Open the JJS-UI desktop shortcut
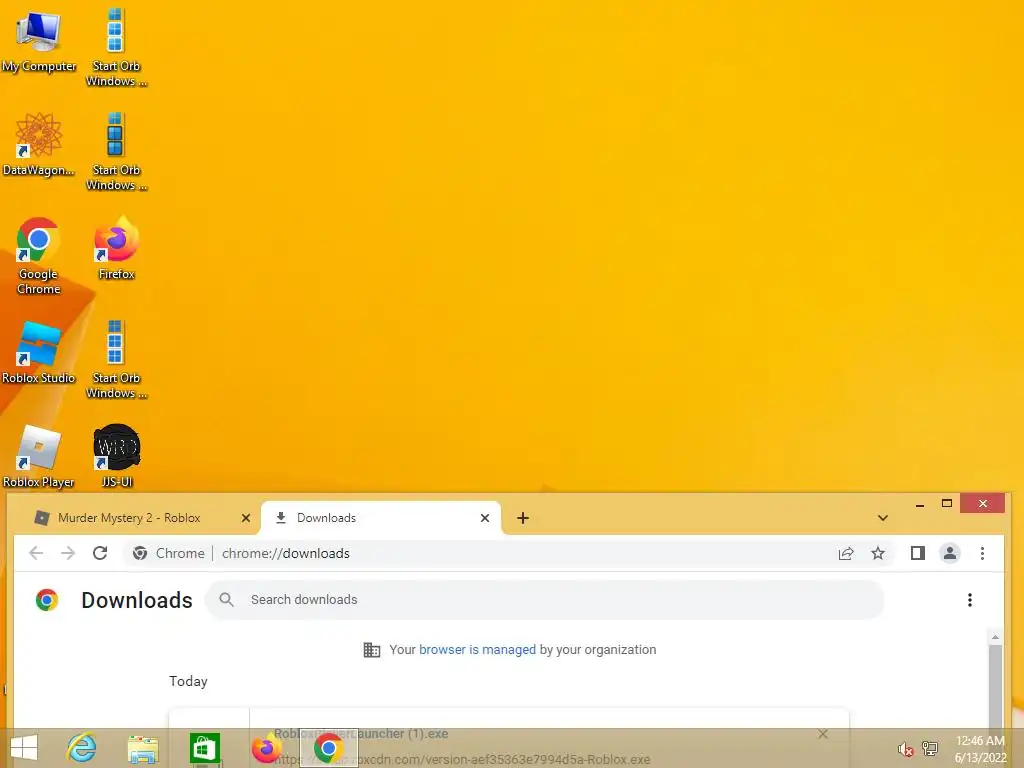Image resolution: width=1024 pixels, height=768 pixels. coord(116,456)
